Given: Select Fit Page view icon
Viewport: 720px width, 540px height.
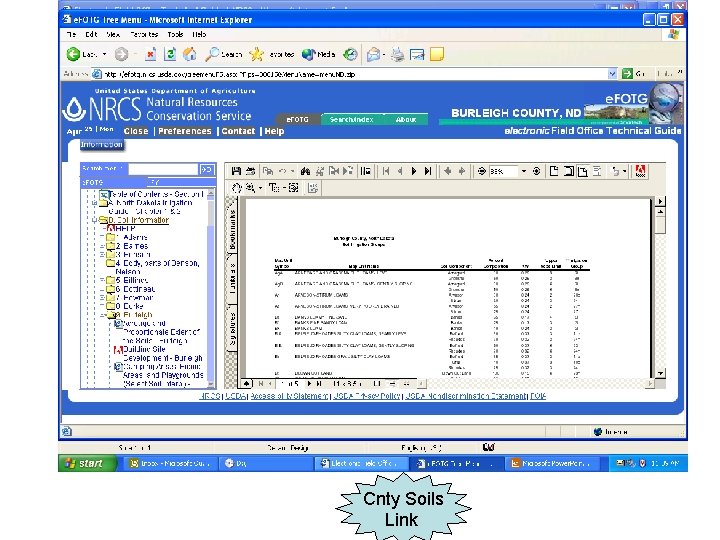Looking at the screenshot, I should [x=568, y=171].
